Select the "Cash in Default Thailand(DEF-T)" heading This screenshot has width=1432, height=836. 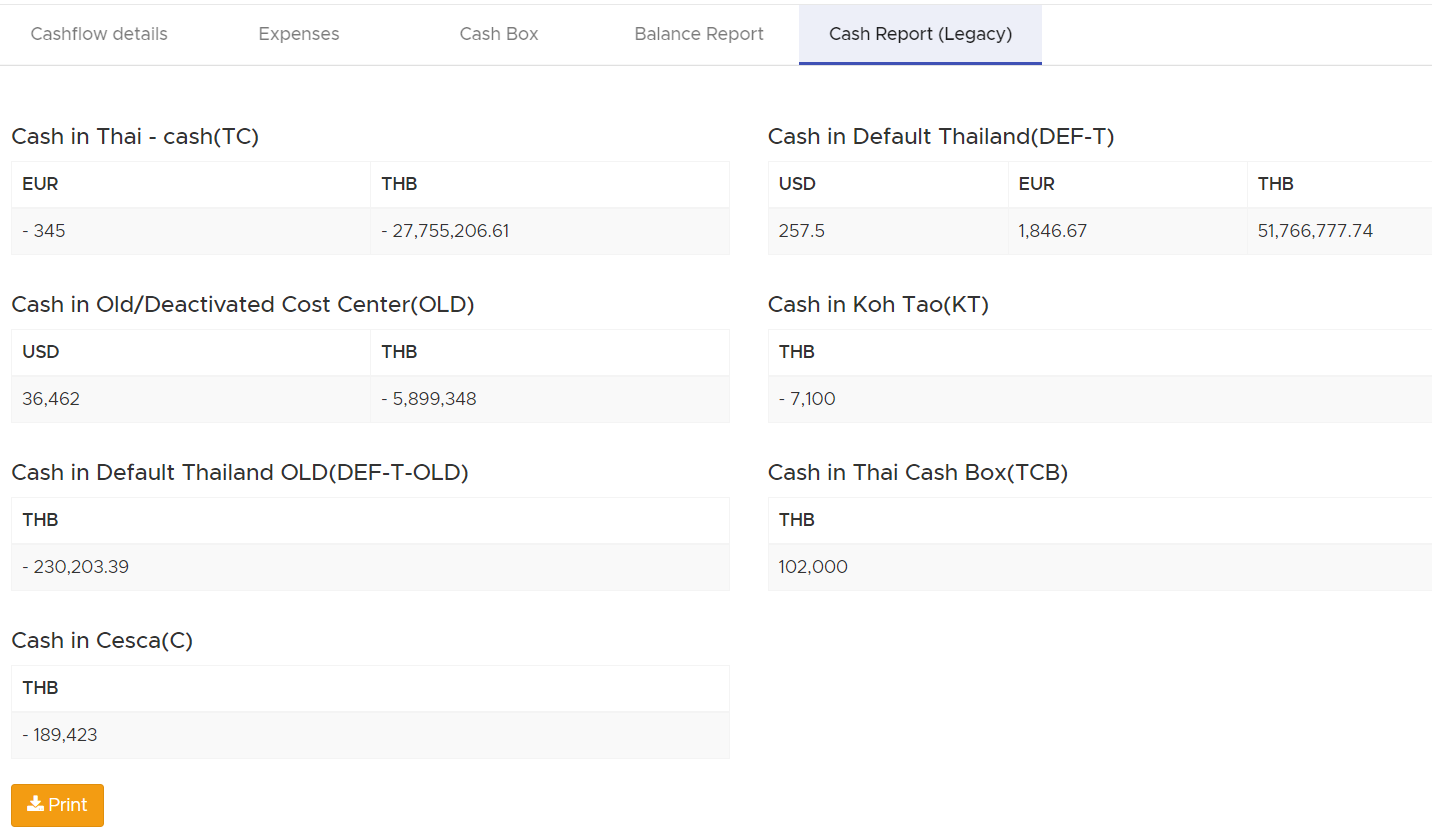(941, 137)
